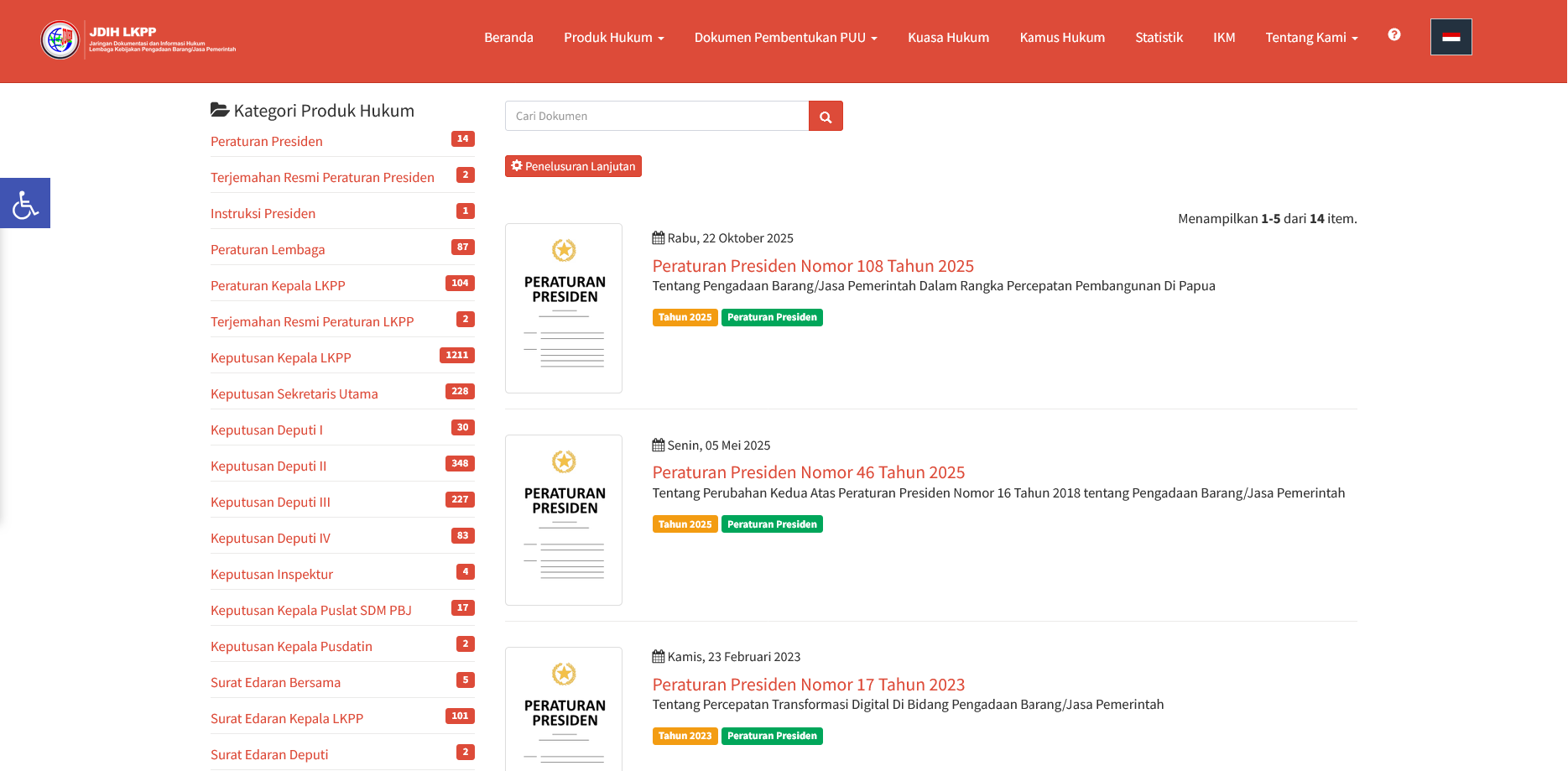
Task: Select the Keputusan Sekretaris Utama category
Action: click(294, 394)
